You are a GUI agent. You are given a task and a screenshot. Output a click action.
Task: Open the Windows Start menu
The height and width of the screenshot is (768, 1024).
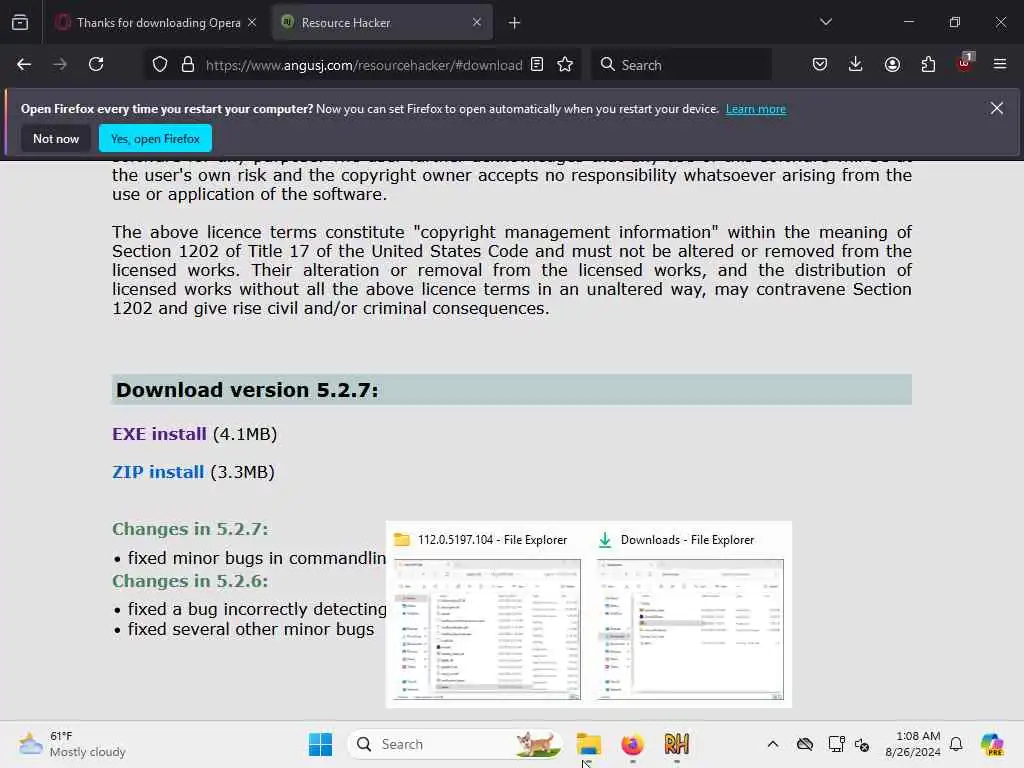[321, 744]
